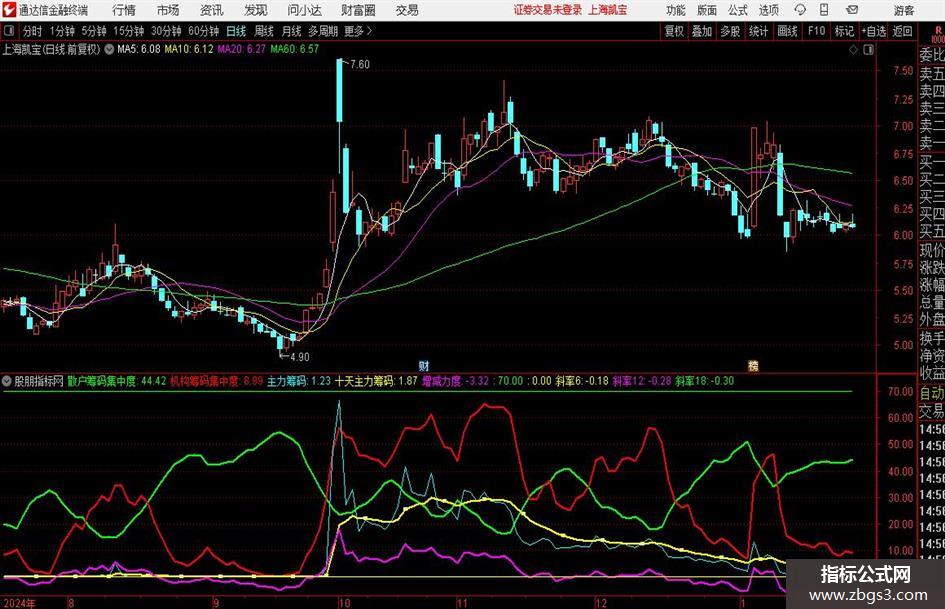Switch to 1分钟 period

(62, 31)
